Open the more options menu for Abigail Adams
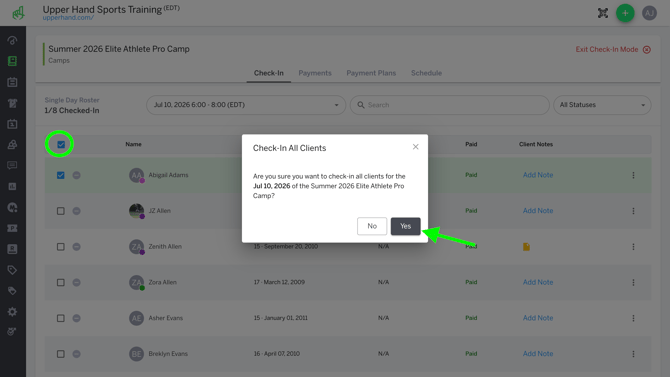Image resolution: width=670 pixels, height=377 pixels. [633, 175]
